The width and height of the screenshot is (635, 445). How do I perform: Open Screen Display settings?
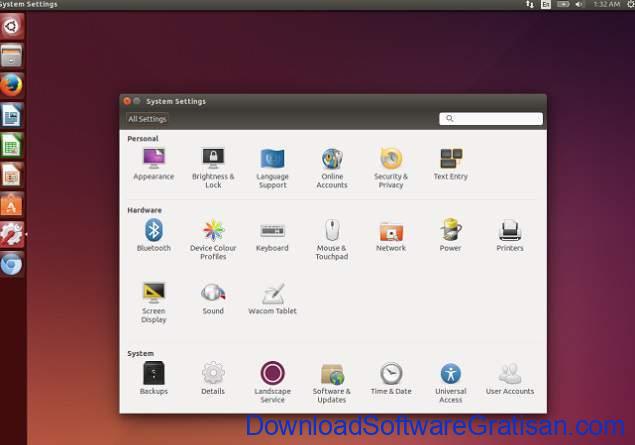153,302
